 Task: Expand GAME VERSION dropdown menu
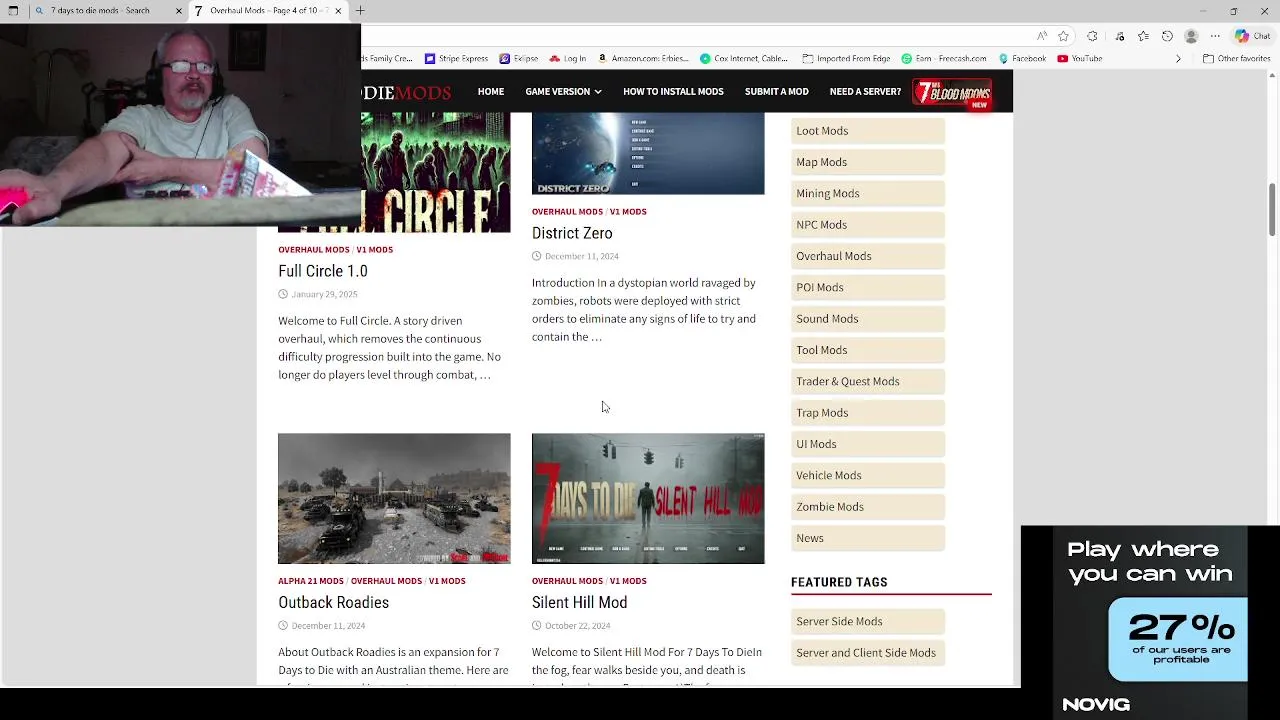point(563,91)
